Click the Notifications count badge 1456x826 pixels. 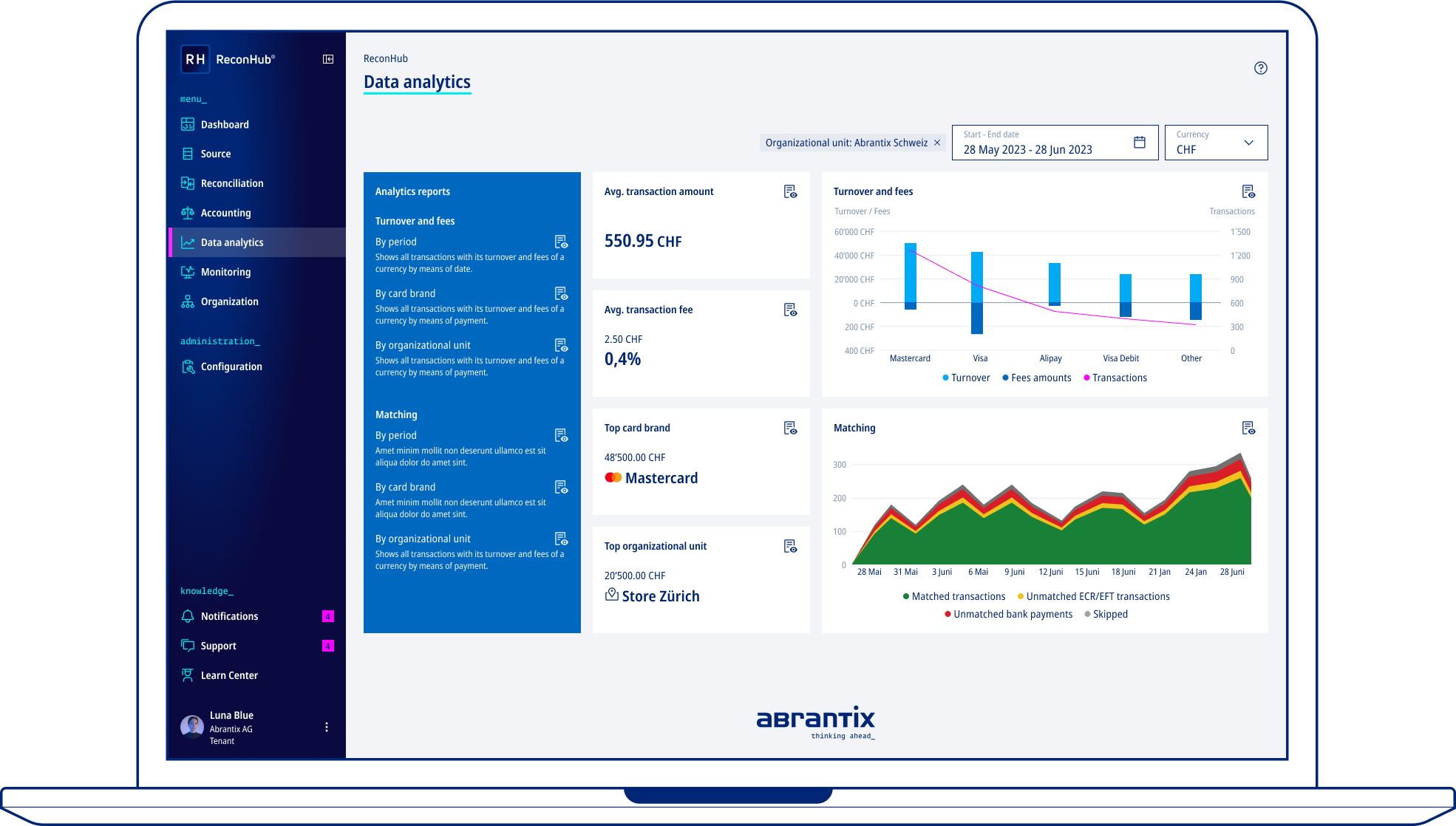[x=328, y=616]
